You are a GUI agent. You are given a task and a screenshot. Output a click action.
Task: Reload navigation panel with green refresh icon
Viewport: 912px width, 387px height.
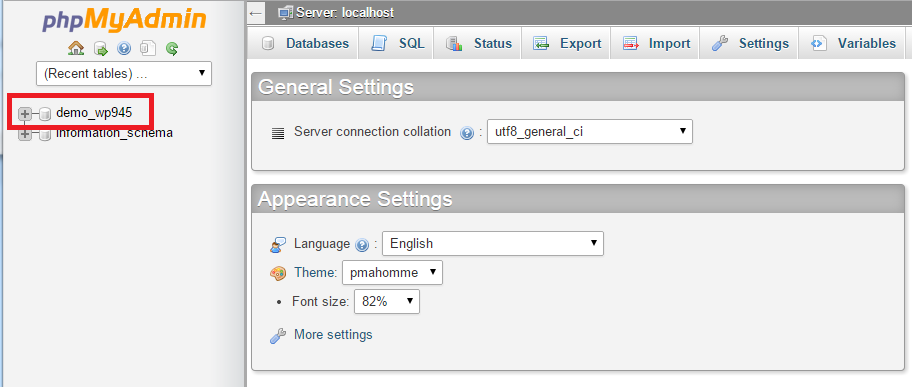coord(172,48)
